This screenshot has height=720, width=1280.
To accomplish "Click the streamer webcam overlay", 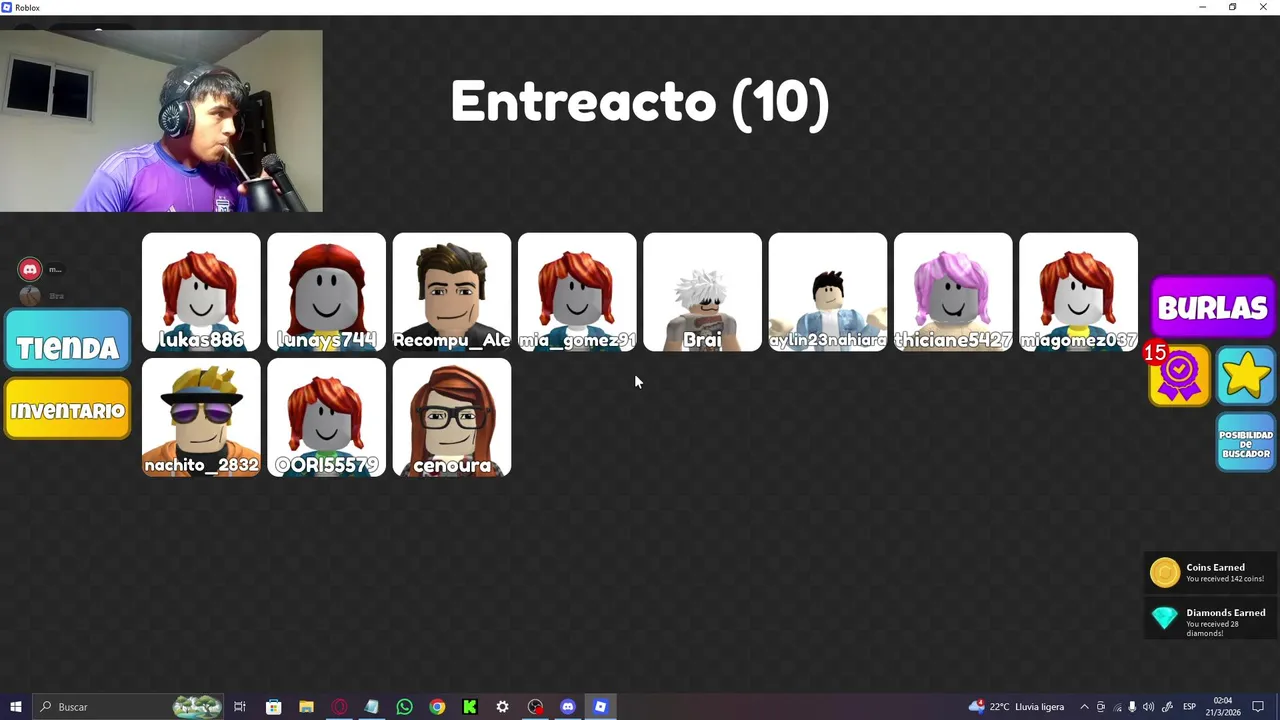I will click(x=161, y=121).
